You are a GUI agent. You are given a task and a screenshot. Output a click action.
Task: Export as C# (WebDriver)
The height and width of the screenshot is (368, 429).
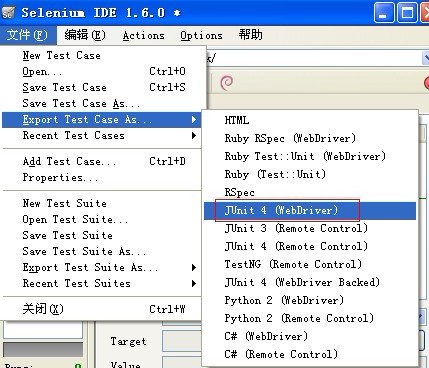click(x=310, y=336)
